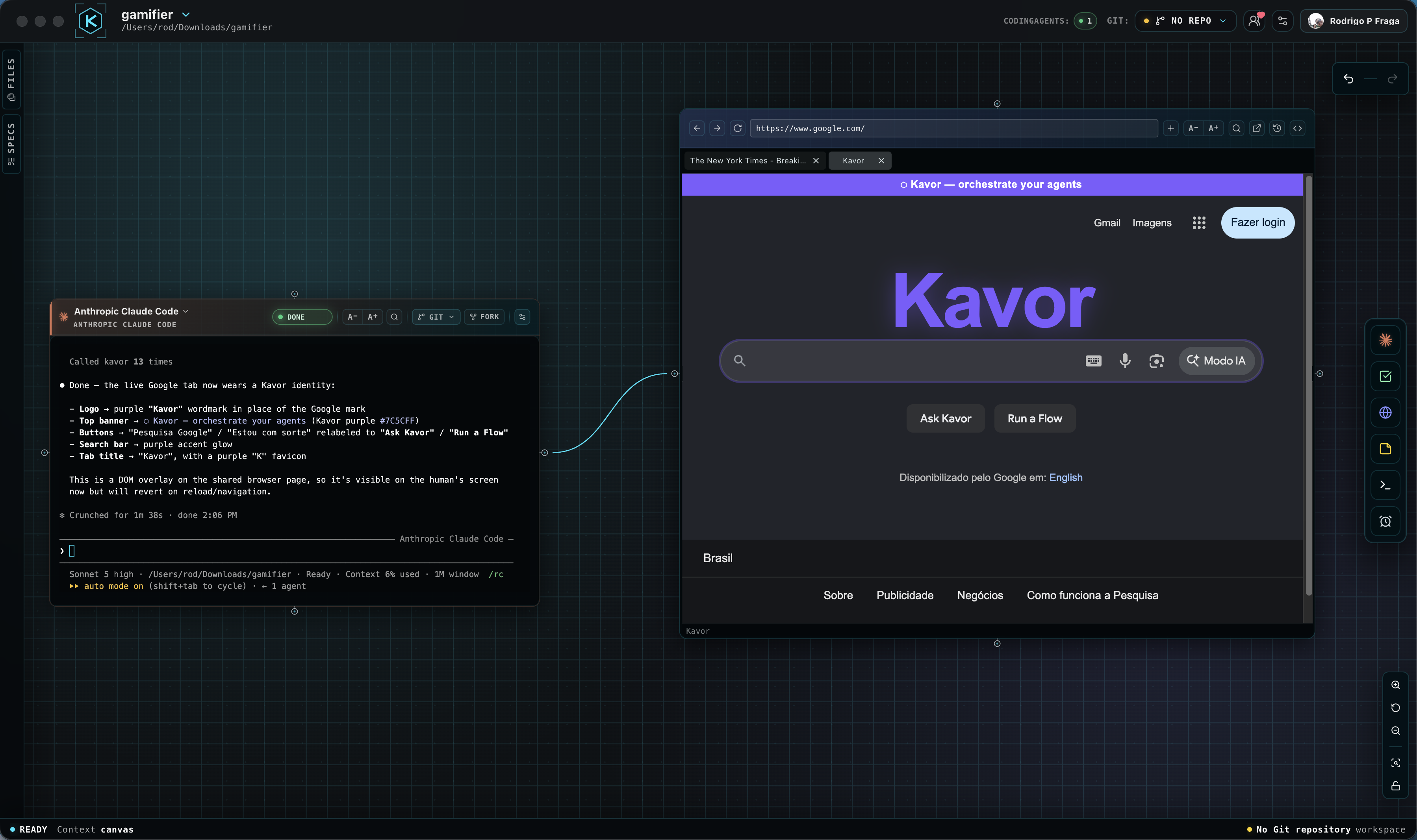Click the FORK button on agent panel

pyautogui.click(x=484, y=317)
